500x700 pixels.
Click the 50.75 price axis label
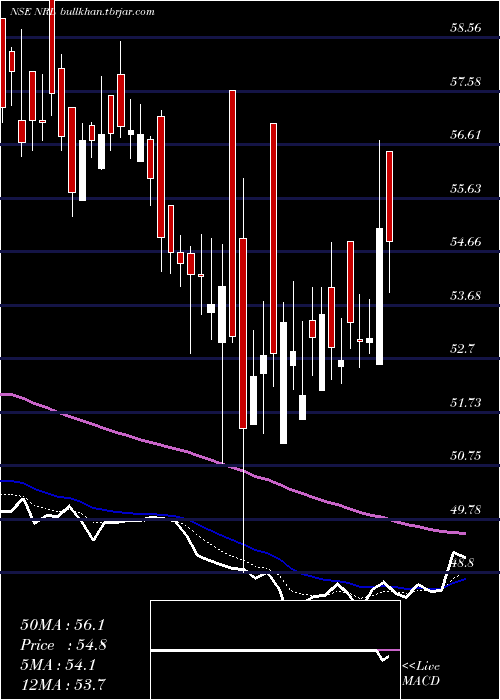coord(465,455)
